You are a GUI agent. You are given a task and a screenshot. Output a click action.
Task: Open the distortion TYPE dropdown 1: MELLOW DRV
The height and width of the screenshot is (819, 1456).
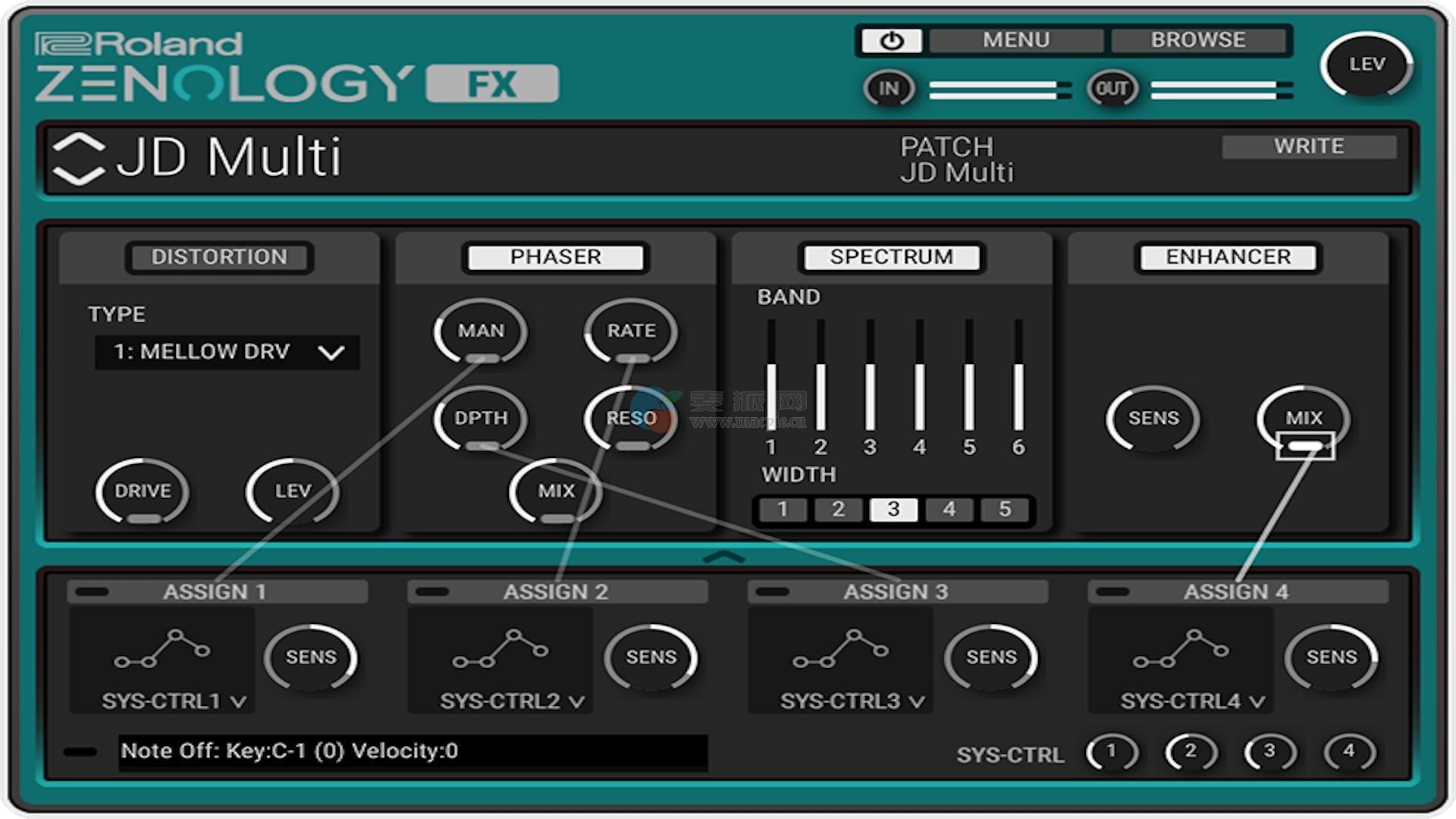pos(227,352)
